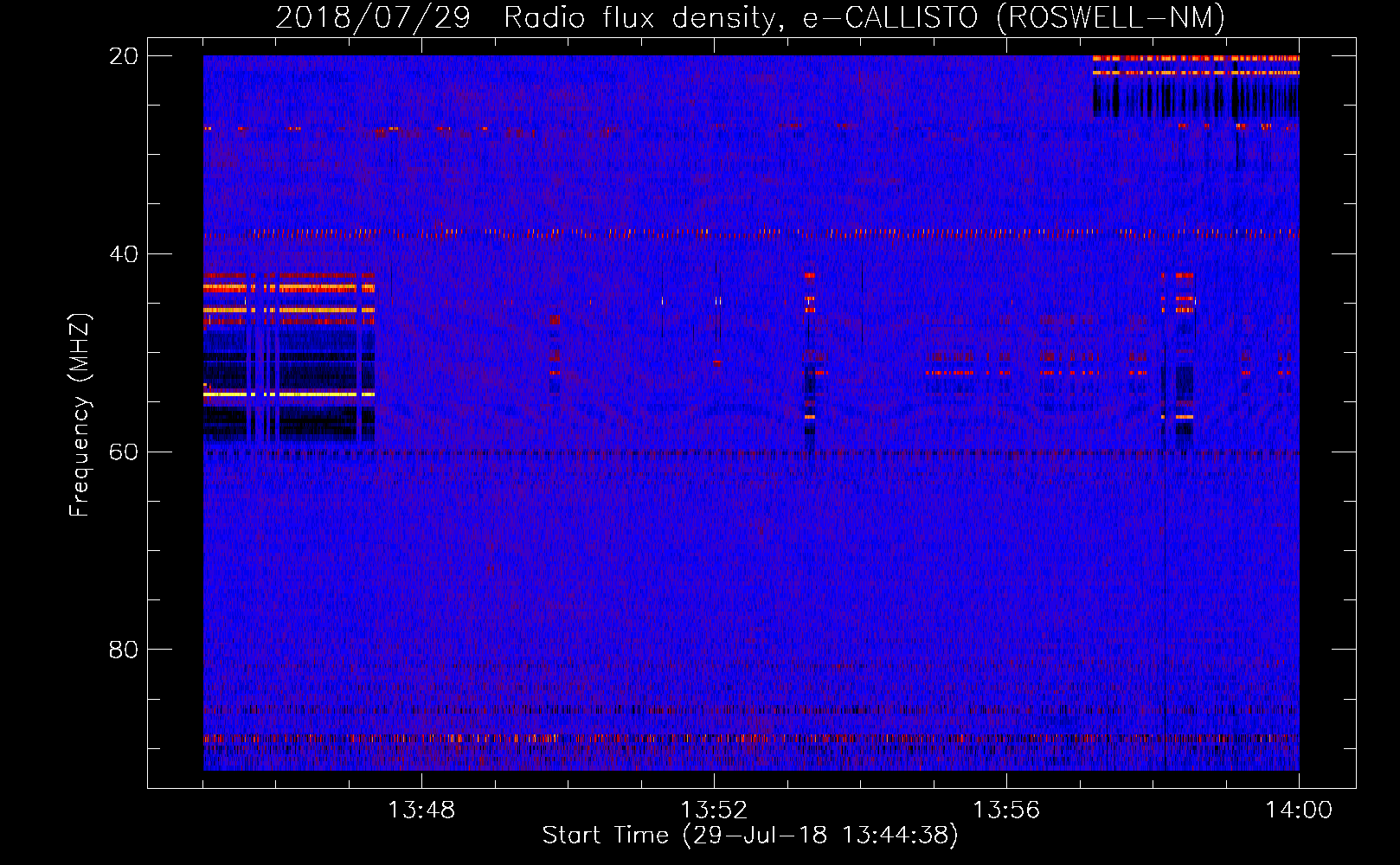Click the 13:52 time tick label

(x=714, y=811)
